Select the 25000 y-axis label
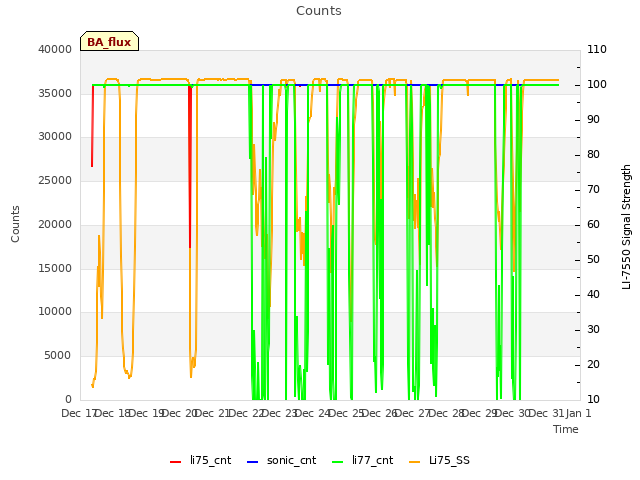The width and height of the screenshot is (640, 480). tap(55, 180)
